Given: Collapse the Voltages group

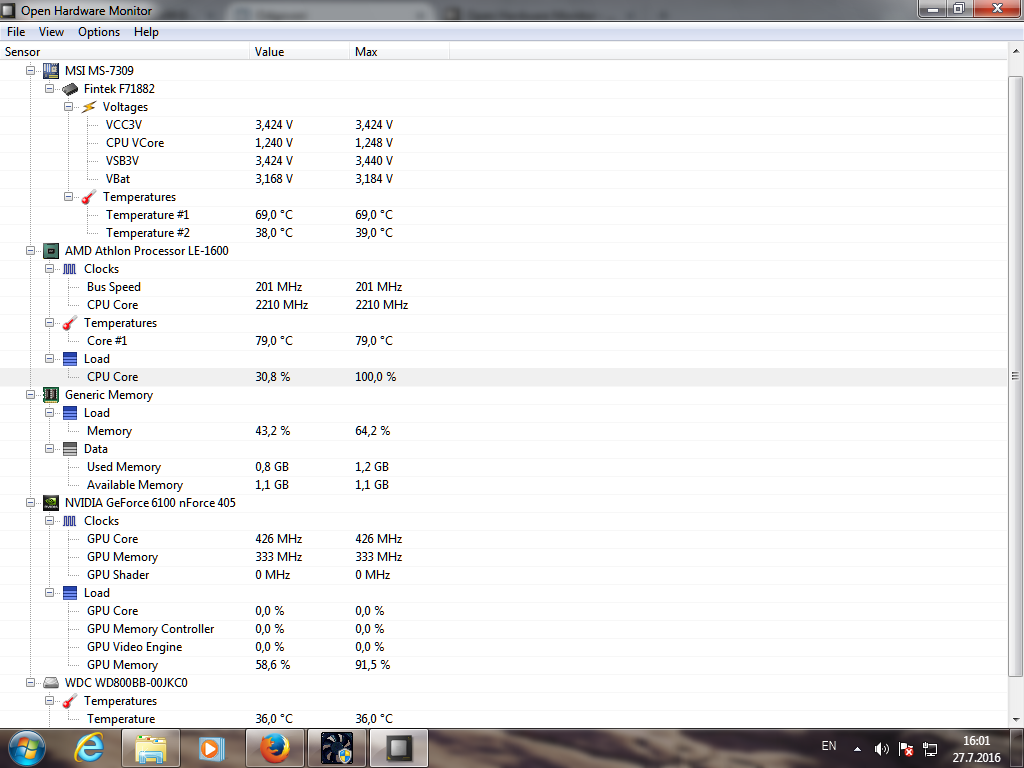Looking at the screenshot, I should tap(69, 106).
